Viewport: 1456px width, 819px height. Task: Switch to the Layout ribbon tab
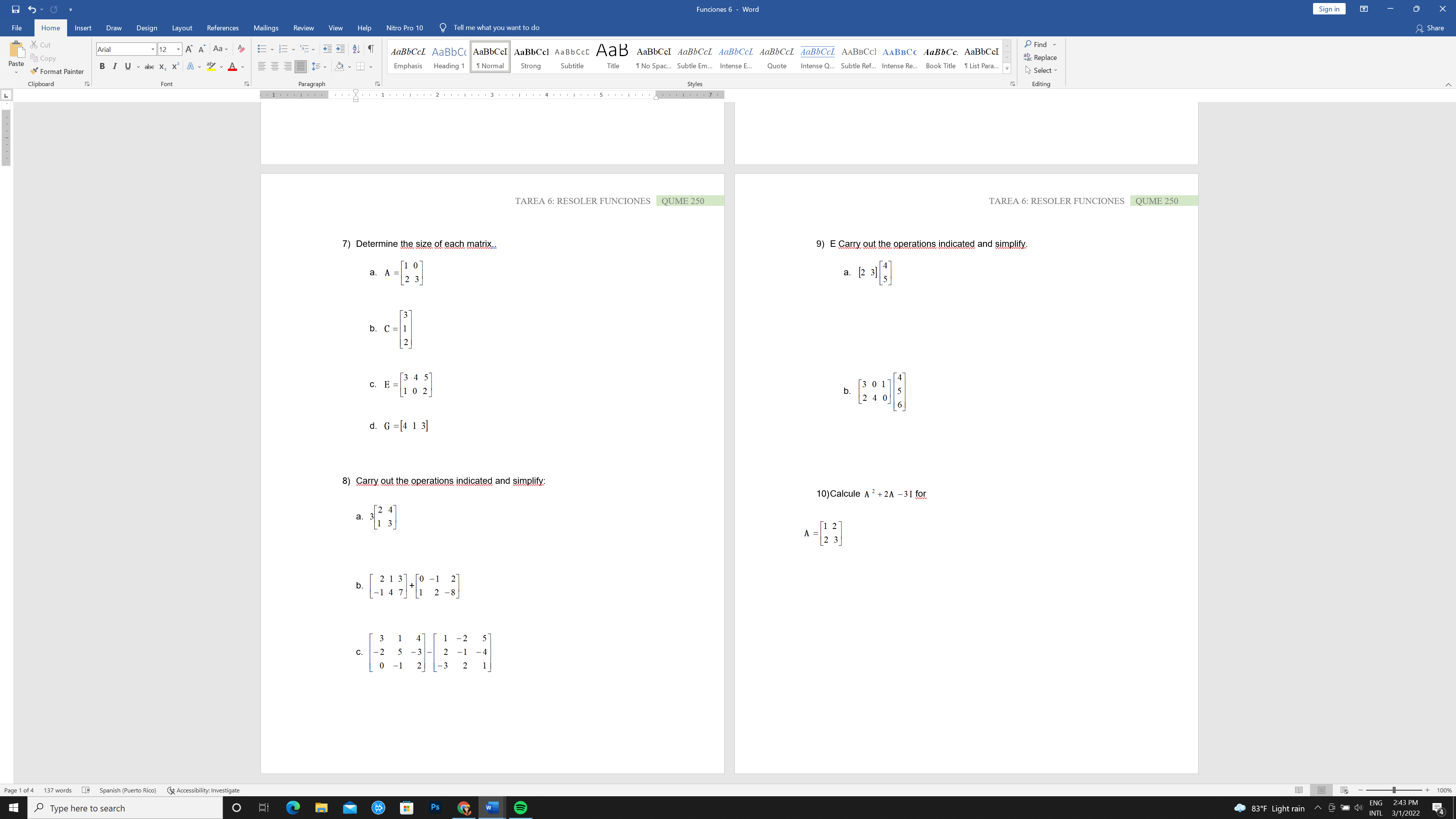click(182, 28)
